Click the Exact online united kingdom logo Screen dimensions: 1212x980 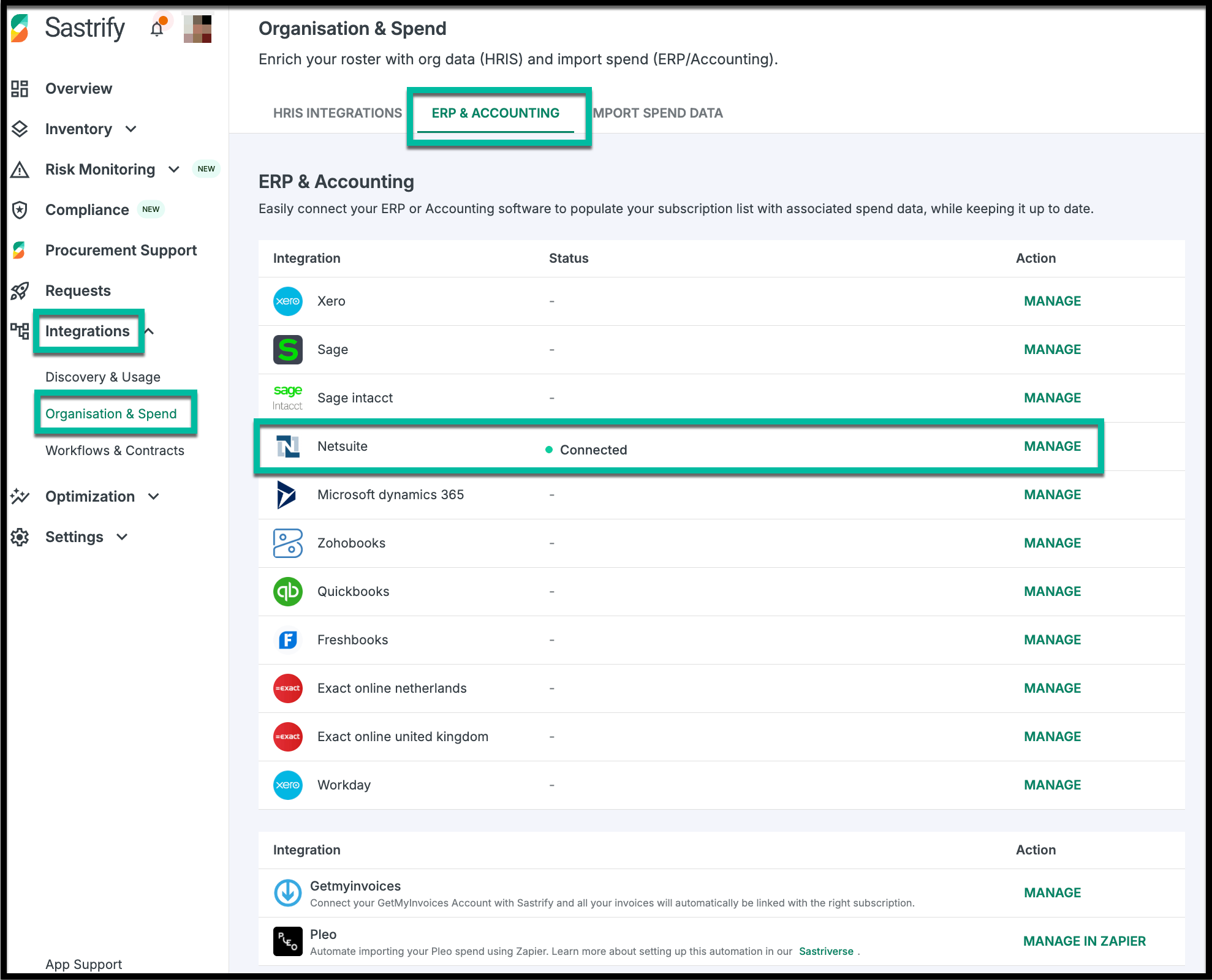pyautogui.click(x=288, y=737)
